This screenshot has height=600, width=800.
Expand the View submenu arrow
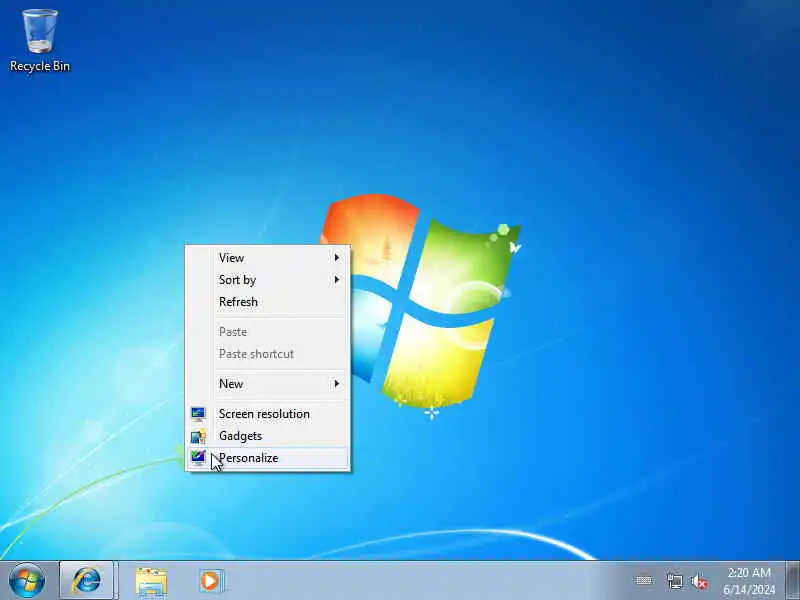(x=337, y=258)
